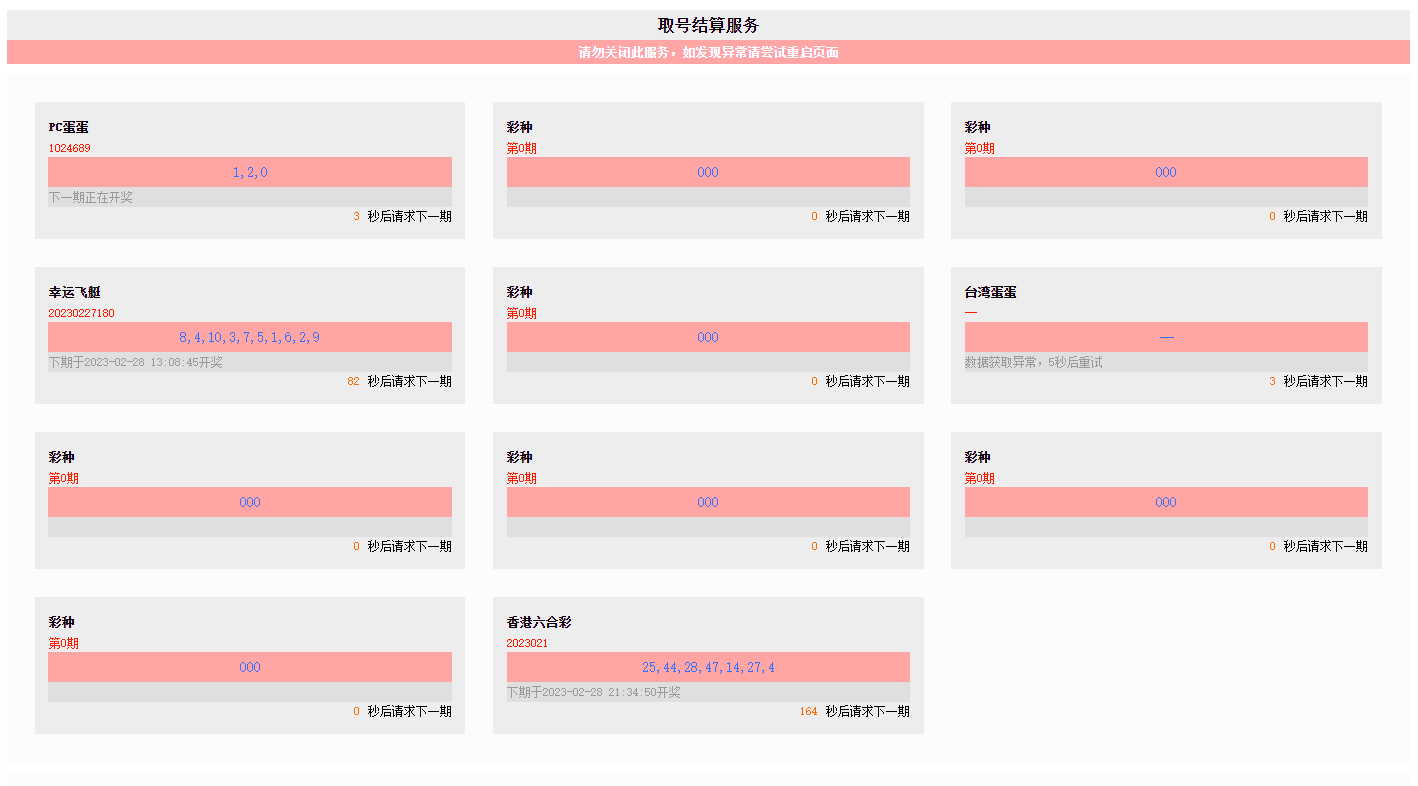Screen dimensions: 1418x786
Task: Click 秒后请求下一期 in the 台湾蛋蛋 card
Action: (1325, 381)
